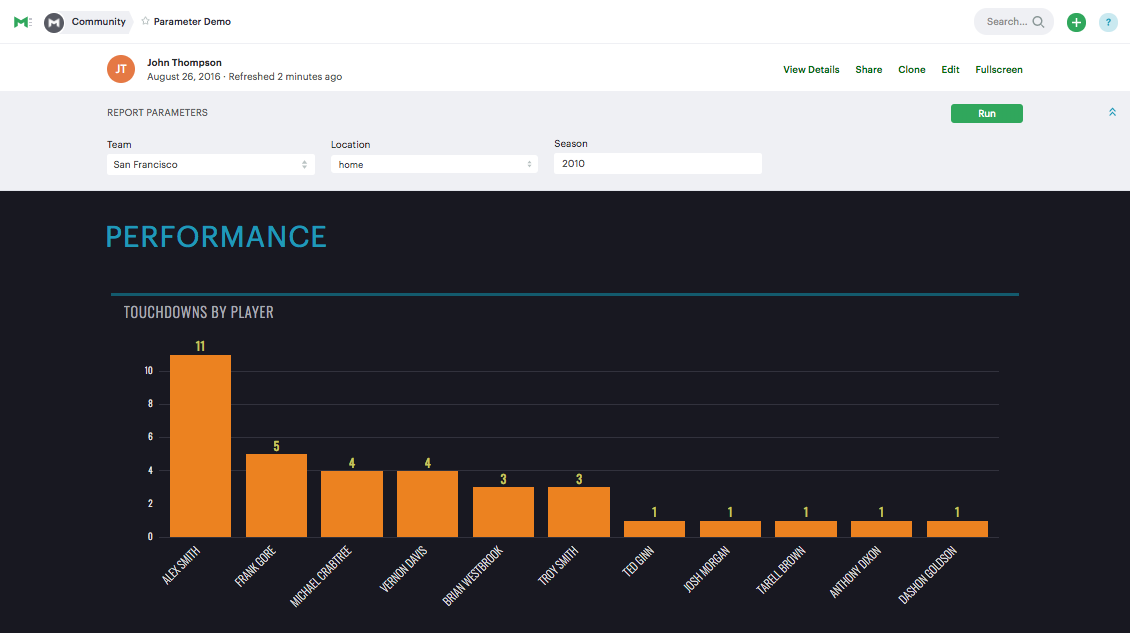The height and width of the screenshot is (633, 1130).
Task: Click the DASHON GOLDSON axis label
Action: click(x=927, y=575)
